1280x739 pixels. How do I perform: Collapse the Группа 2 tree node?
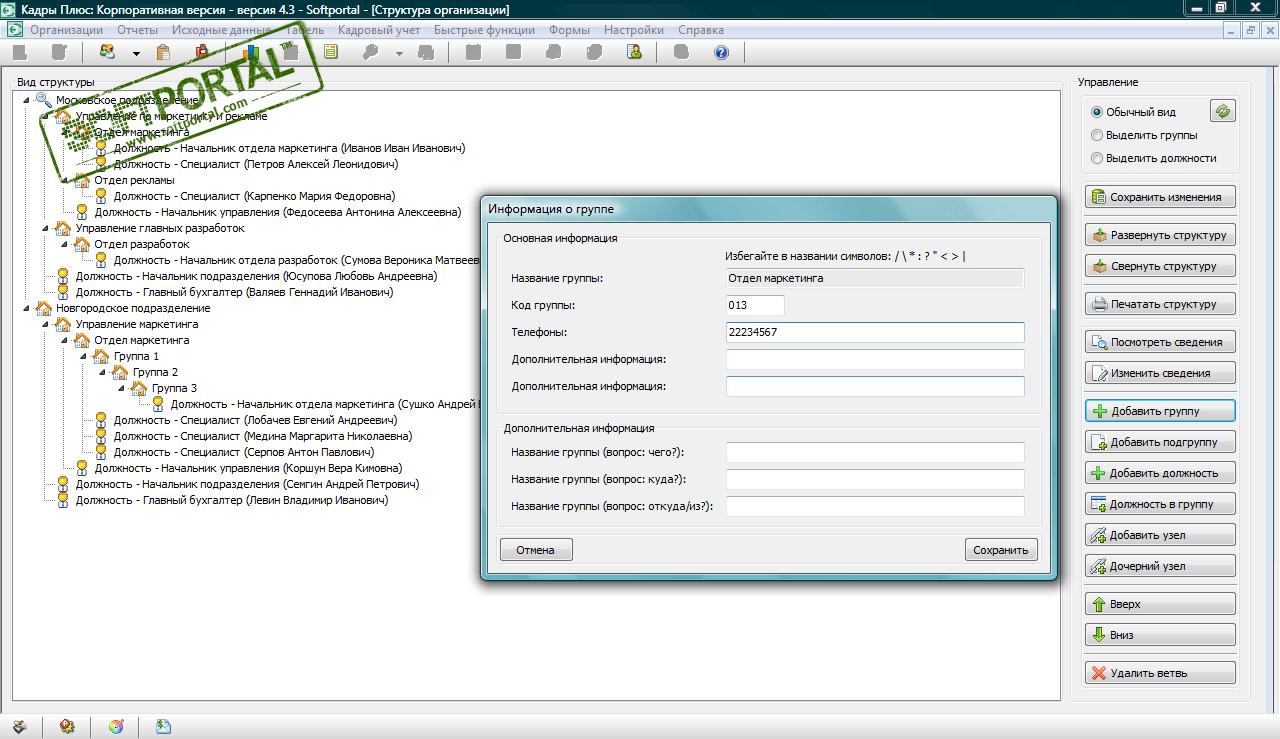(102, 372)
